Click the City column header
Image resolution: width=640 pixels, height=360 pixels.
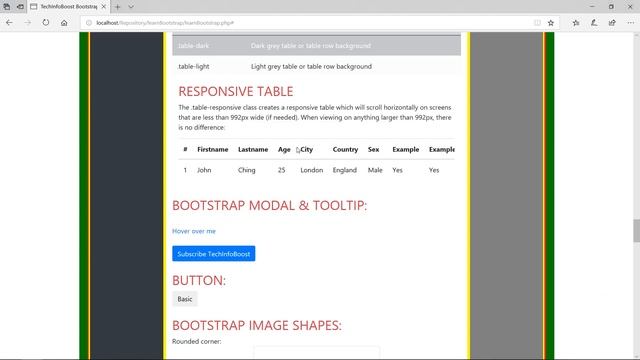tap(307, 149)
